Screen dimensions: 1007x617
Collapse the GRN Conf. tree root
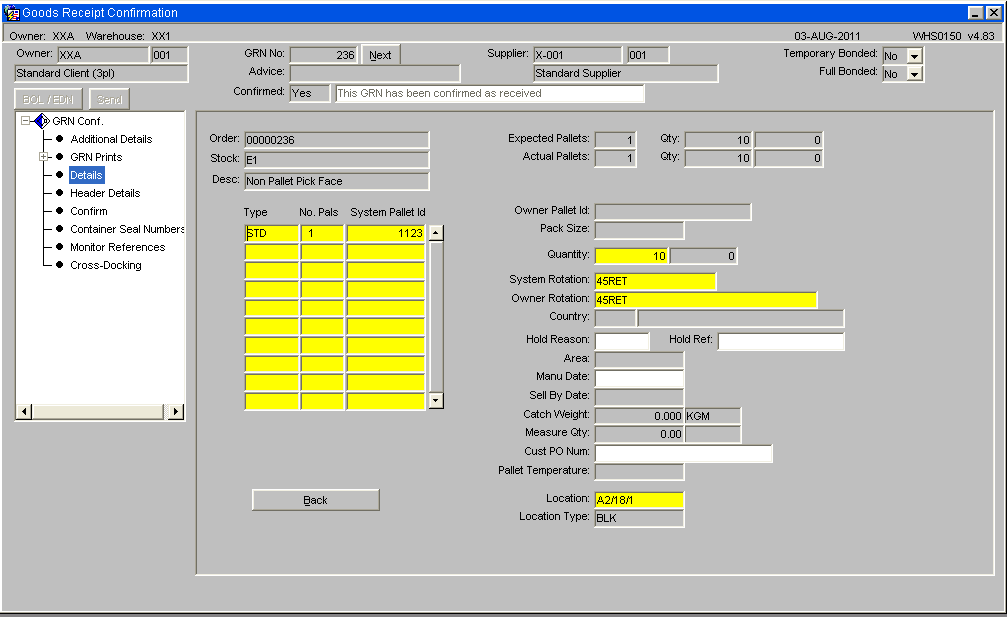point(25,121)
